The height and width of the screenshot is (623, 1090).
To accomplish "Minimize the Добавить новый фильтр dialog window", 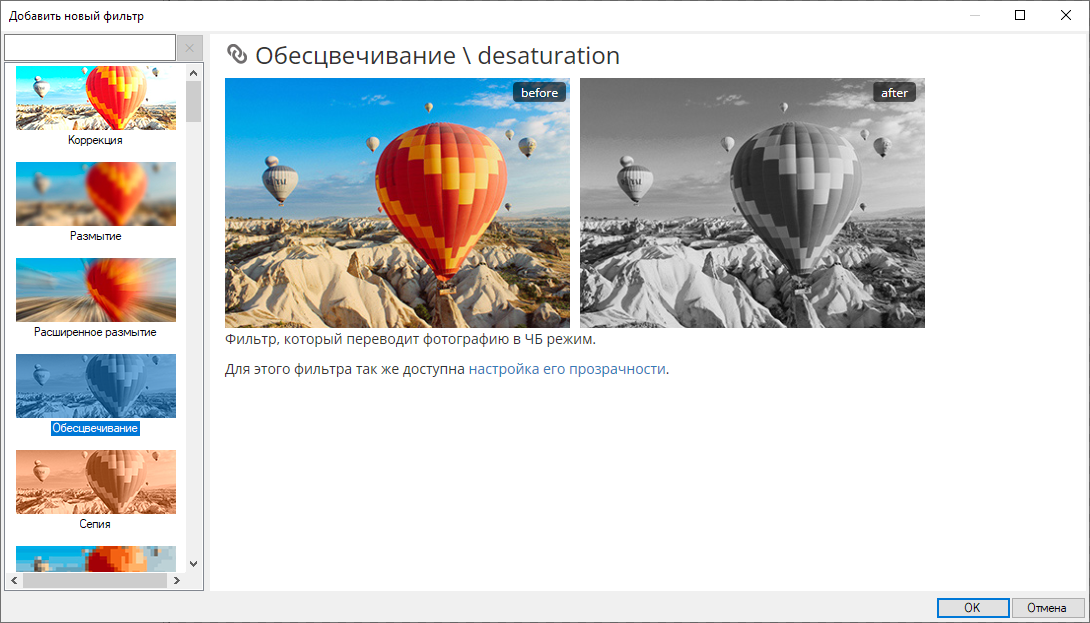I will (x=975, y=15).
